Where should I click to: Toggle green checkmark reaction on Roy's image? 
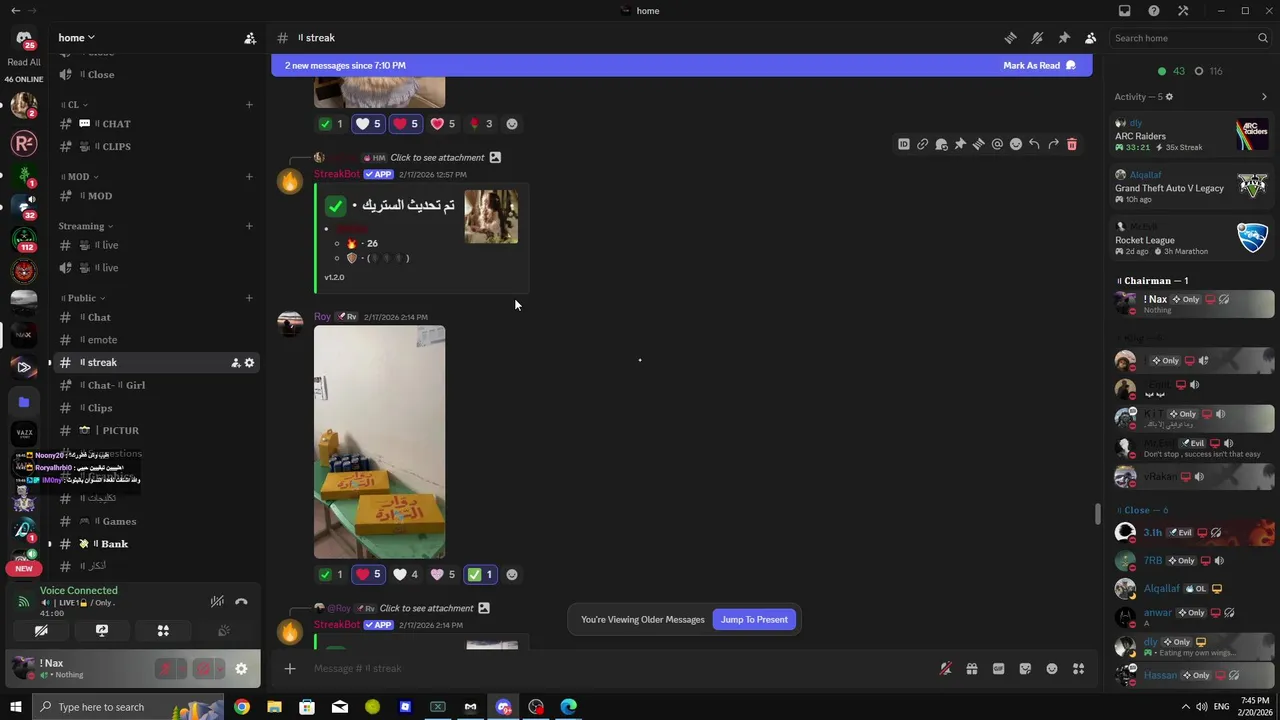tap(331, 574)
